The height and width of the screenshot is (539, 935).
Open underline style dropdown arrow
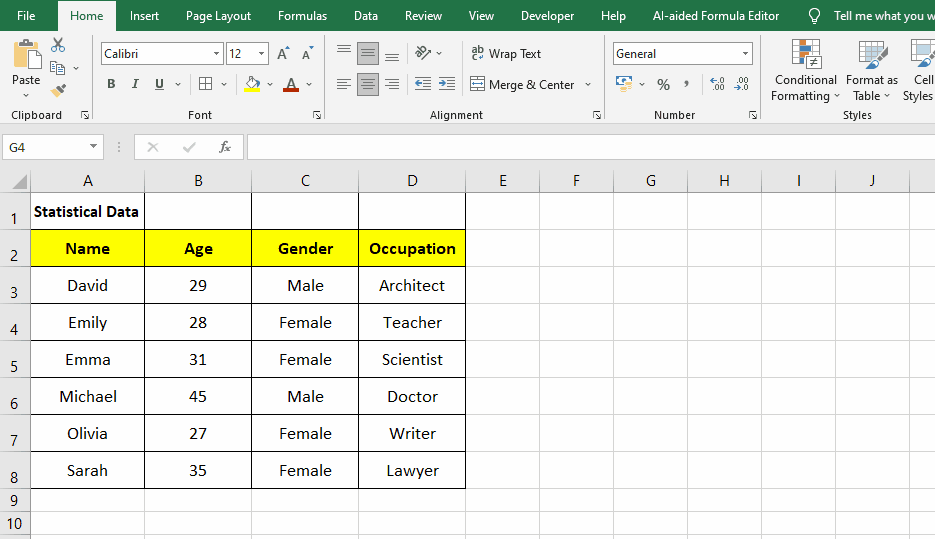(178, 84)
